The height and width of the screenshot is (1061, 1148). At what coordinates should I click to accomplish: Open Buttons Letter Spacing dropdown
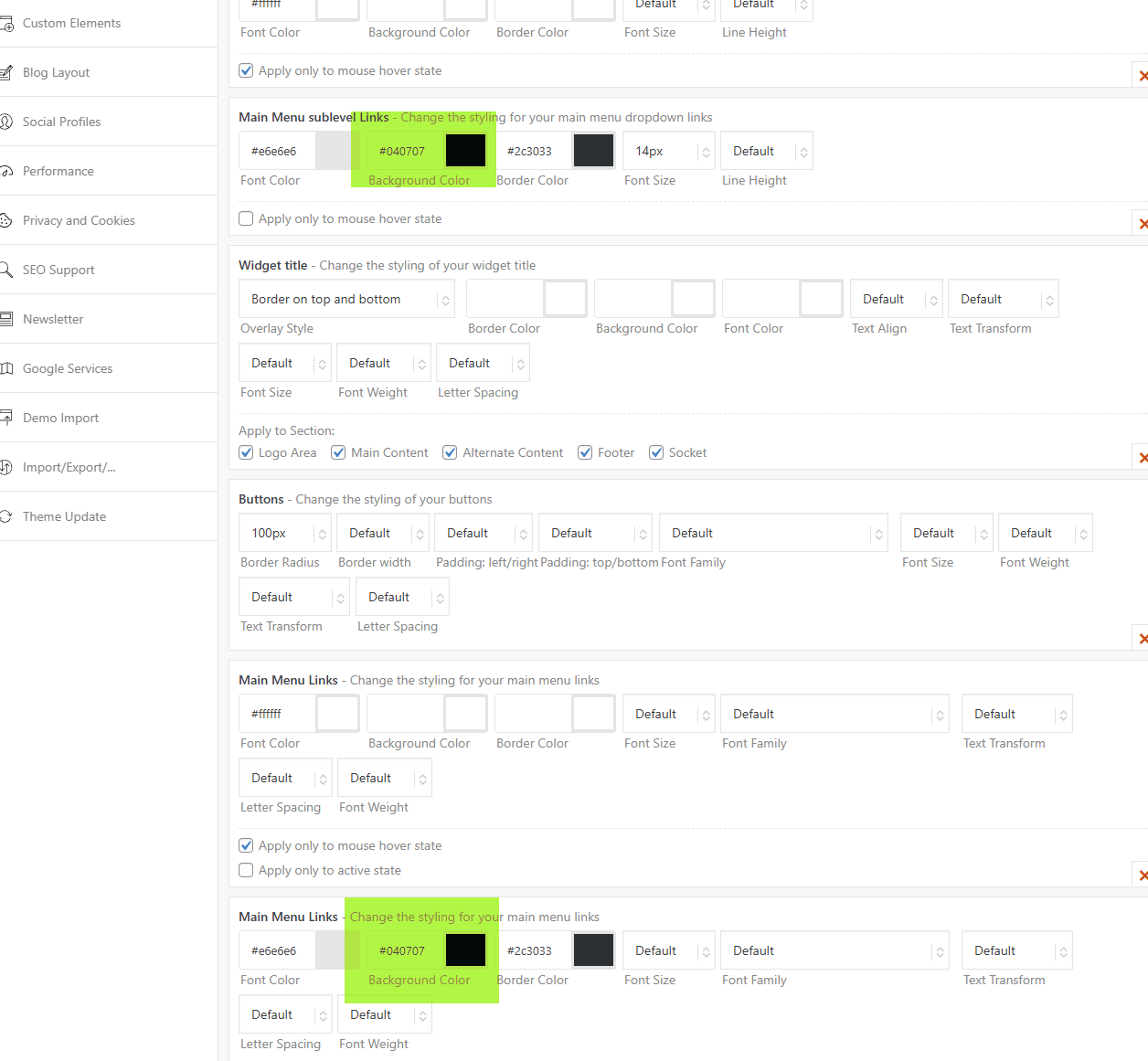pyautogui.click(x=403, y=597)
